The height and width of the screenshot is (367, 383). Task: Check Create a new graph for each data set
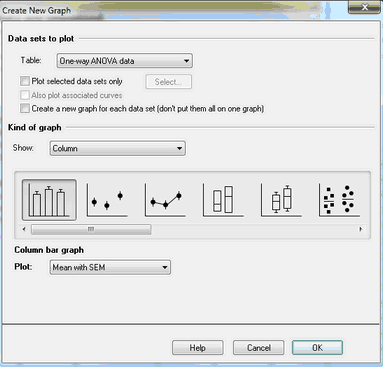pyautogui.click(x=25, y=108)
